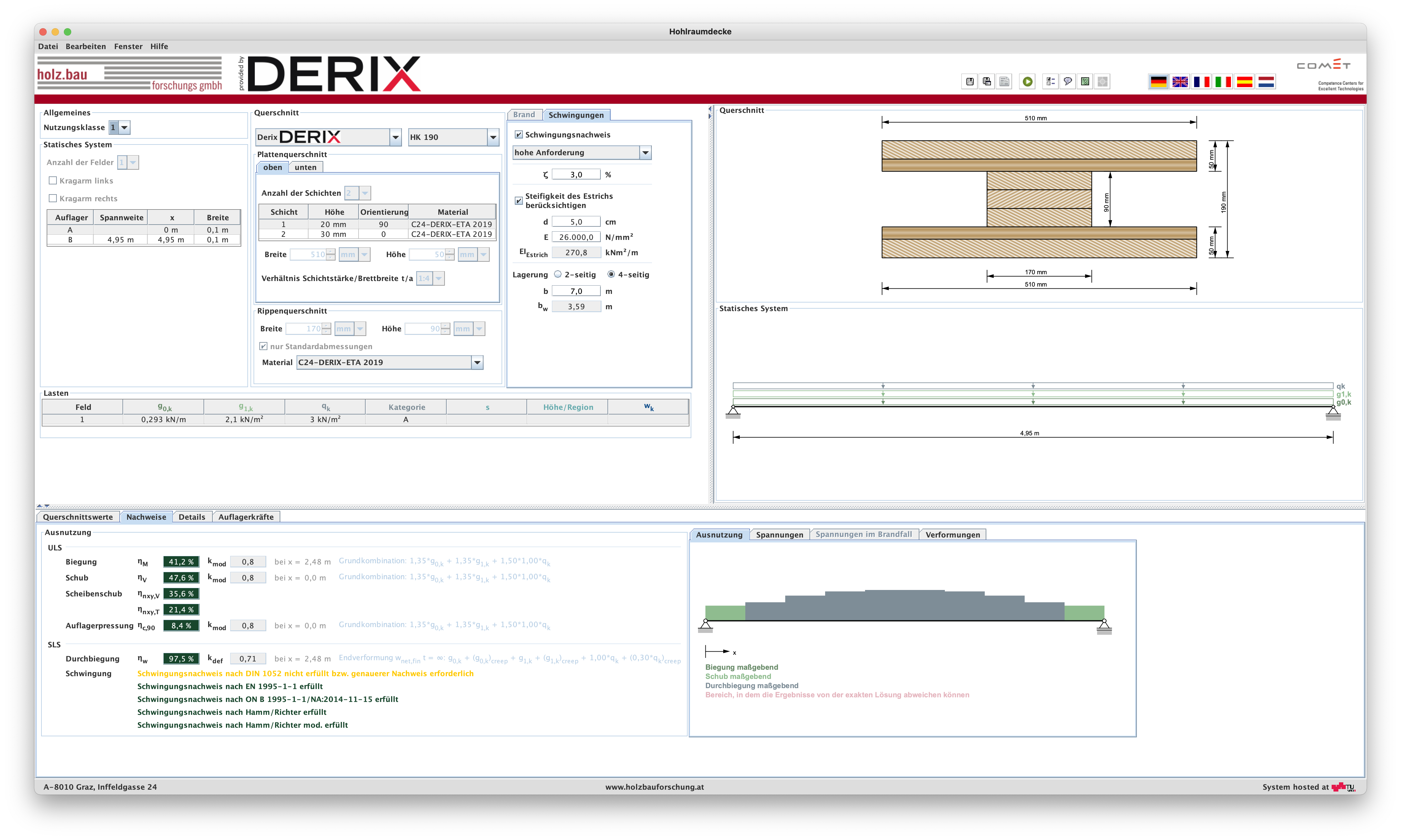This screenshot has height=840, width=1401.
Task: Switch to the Brand tab
Action: [524, 115]
